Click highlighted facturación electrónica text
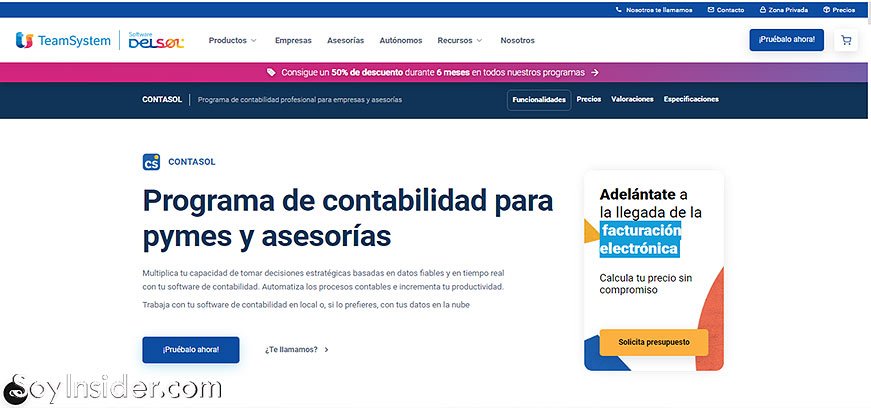The width and height of the screenshot is (871, 408). (x=639, y=239)
